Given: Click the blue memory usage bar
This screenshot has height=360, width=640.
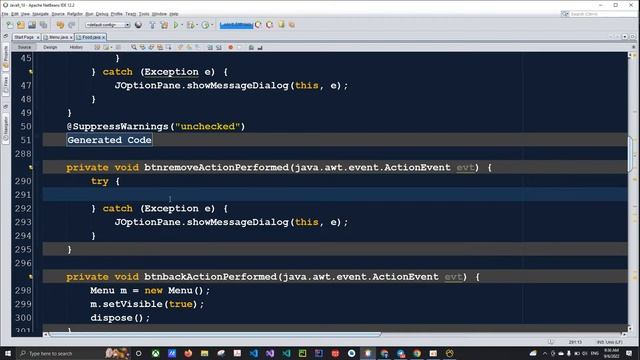Looking at the screenshot, I should [236, 25].
